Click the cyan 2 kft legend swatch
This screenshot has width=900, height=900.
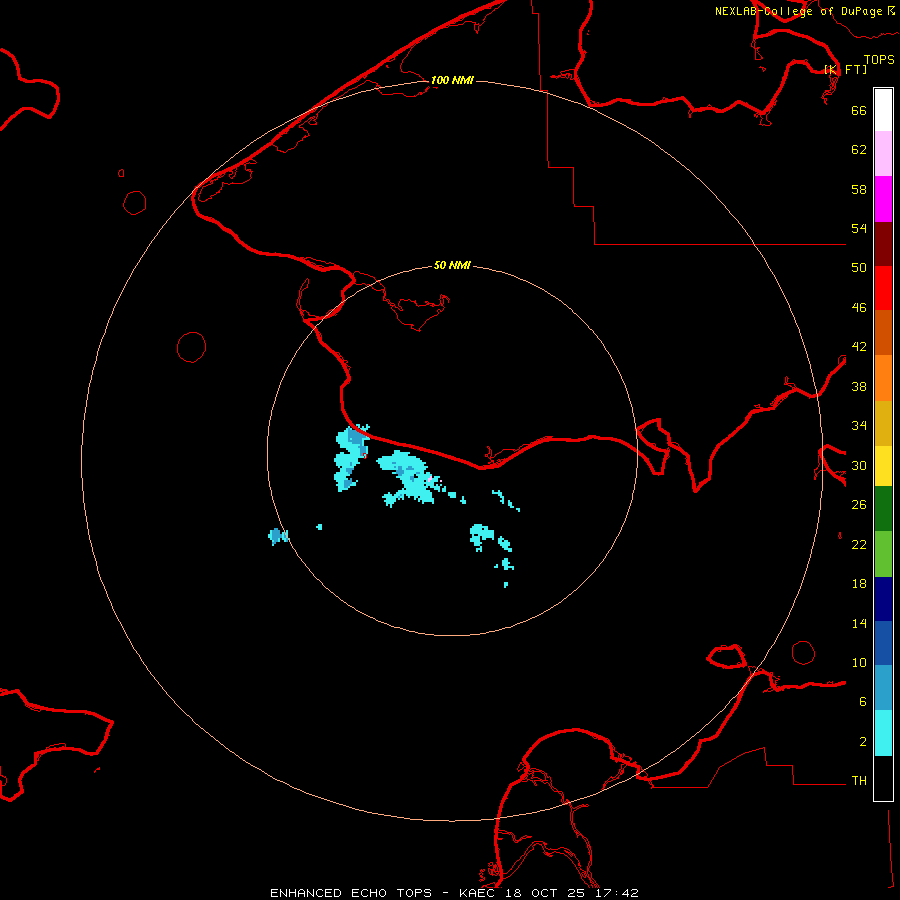pyautogui.click(x=883, y=733)
